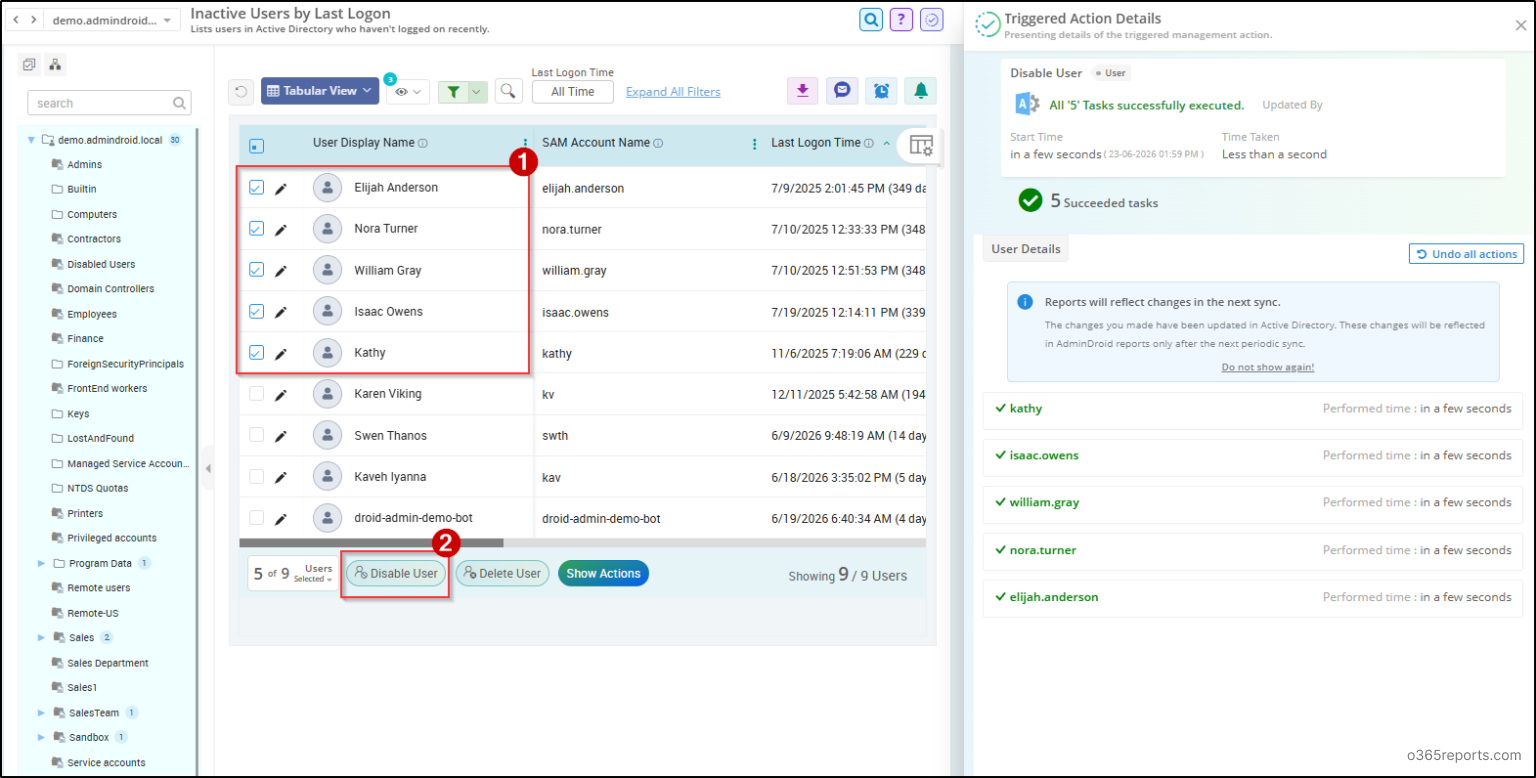Screen dimensions: 1536x778
Task: Click into the sidebar search field
Action: click(109, 103)
